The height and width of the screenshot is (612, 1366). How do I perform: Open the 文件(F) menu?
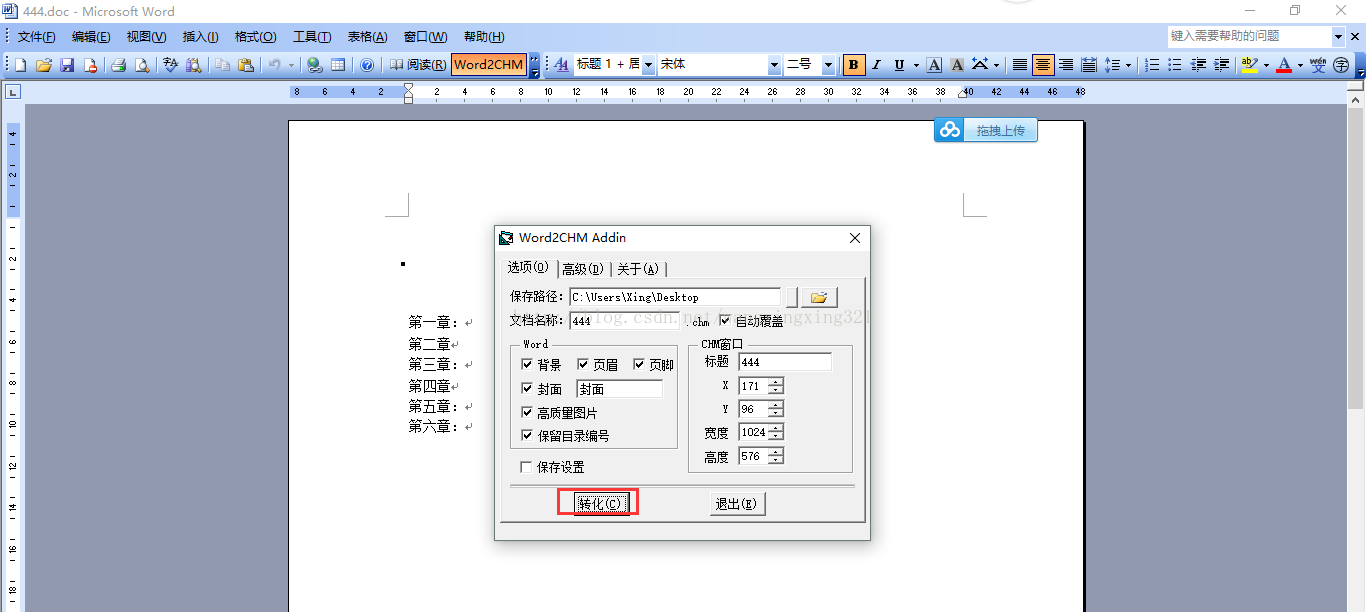(x=37, y=37)
